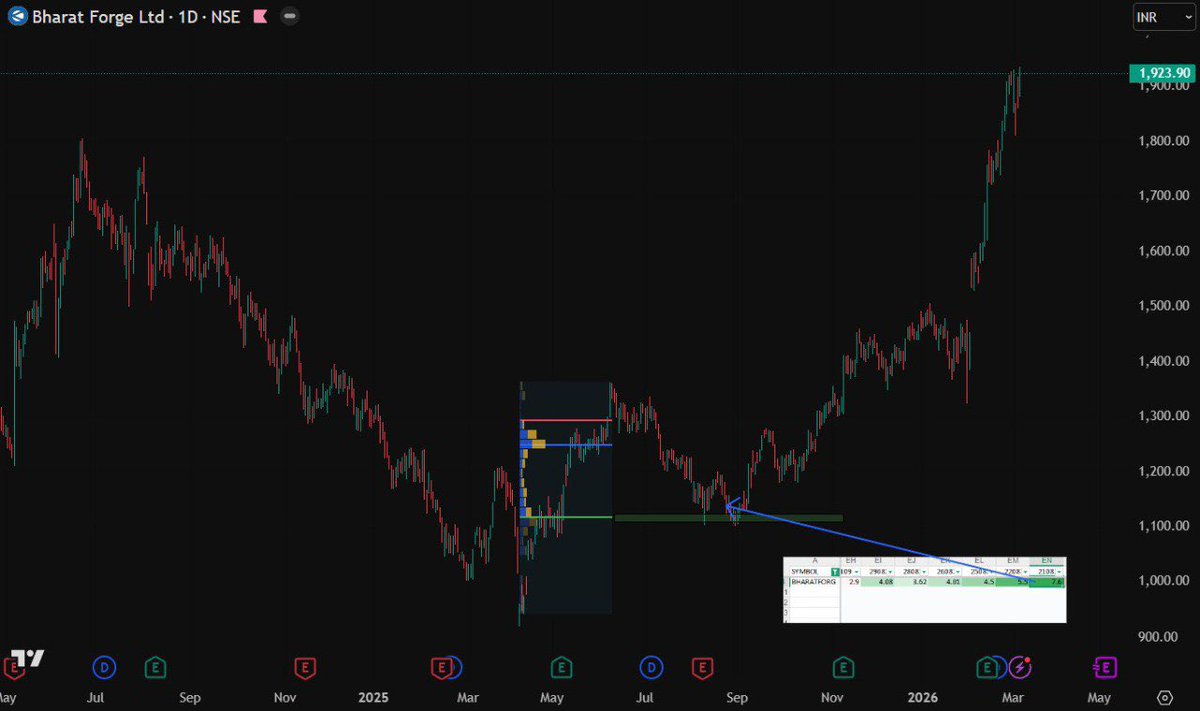Click the 1,900.00 price axis label
The height and width of the screenshot is (711, 1200).
coord(1164,87)
